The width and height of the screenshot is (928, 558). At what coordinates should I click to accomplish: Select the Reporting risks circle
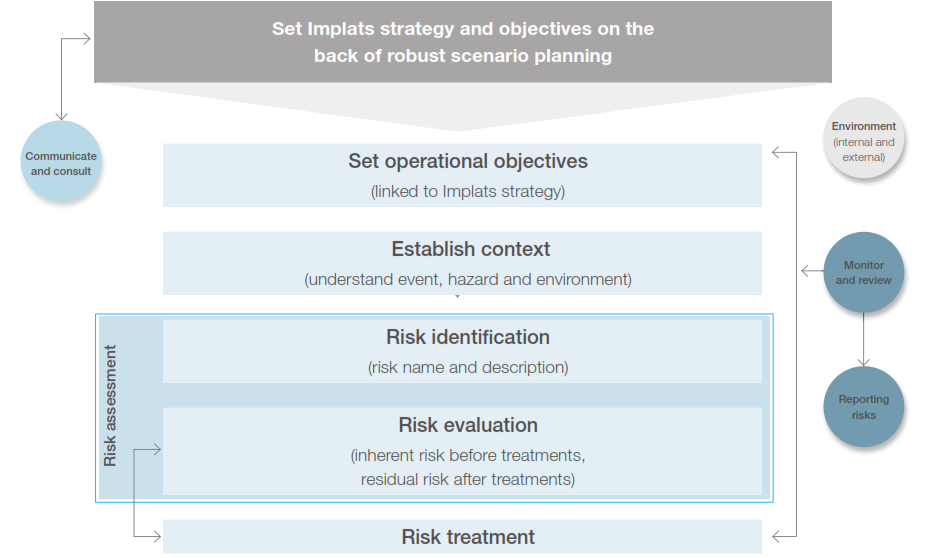tap(863, 407)
